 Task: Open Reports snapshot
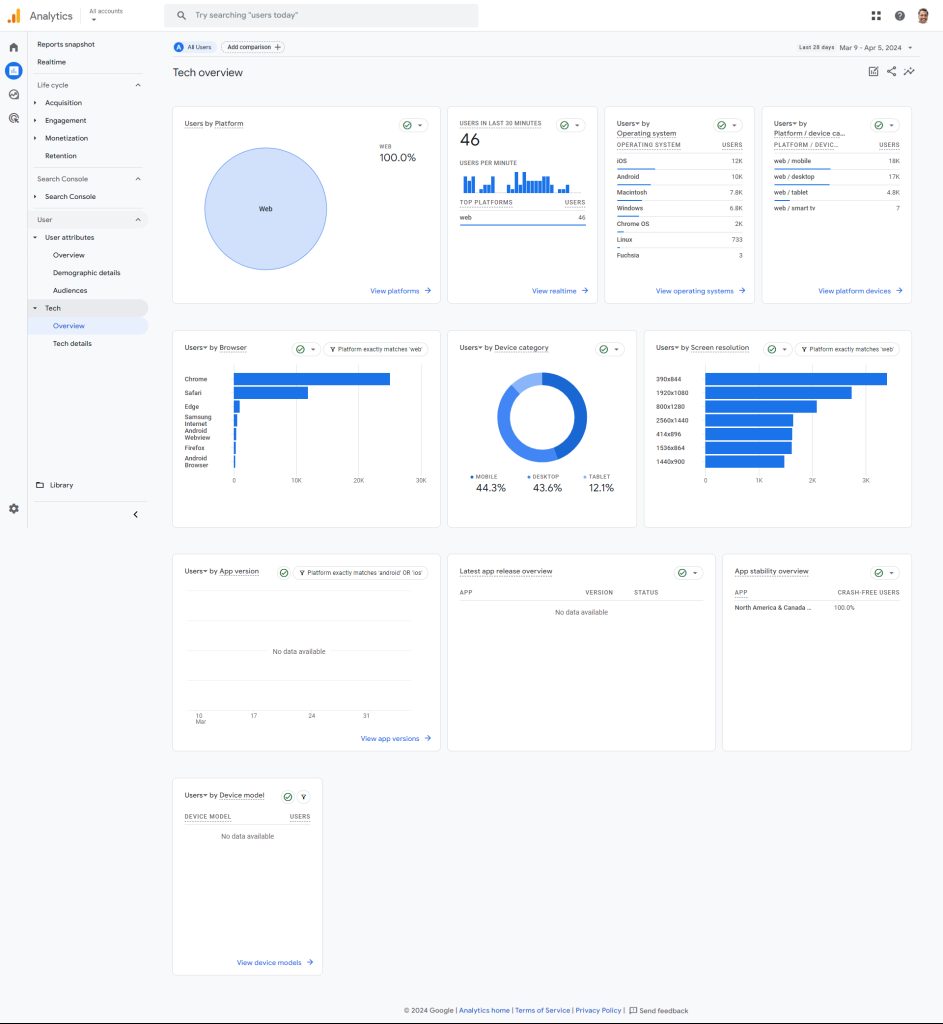point(66,44)
